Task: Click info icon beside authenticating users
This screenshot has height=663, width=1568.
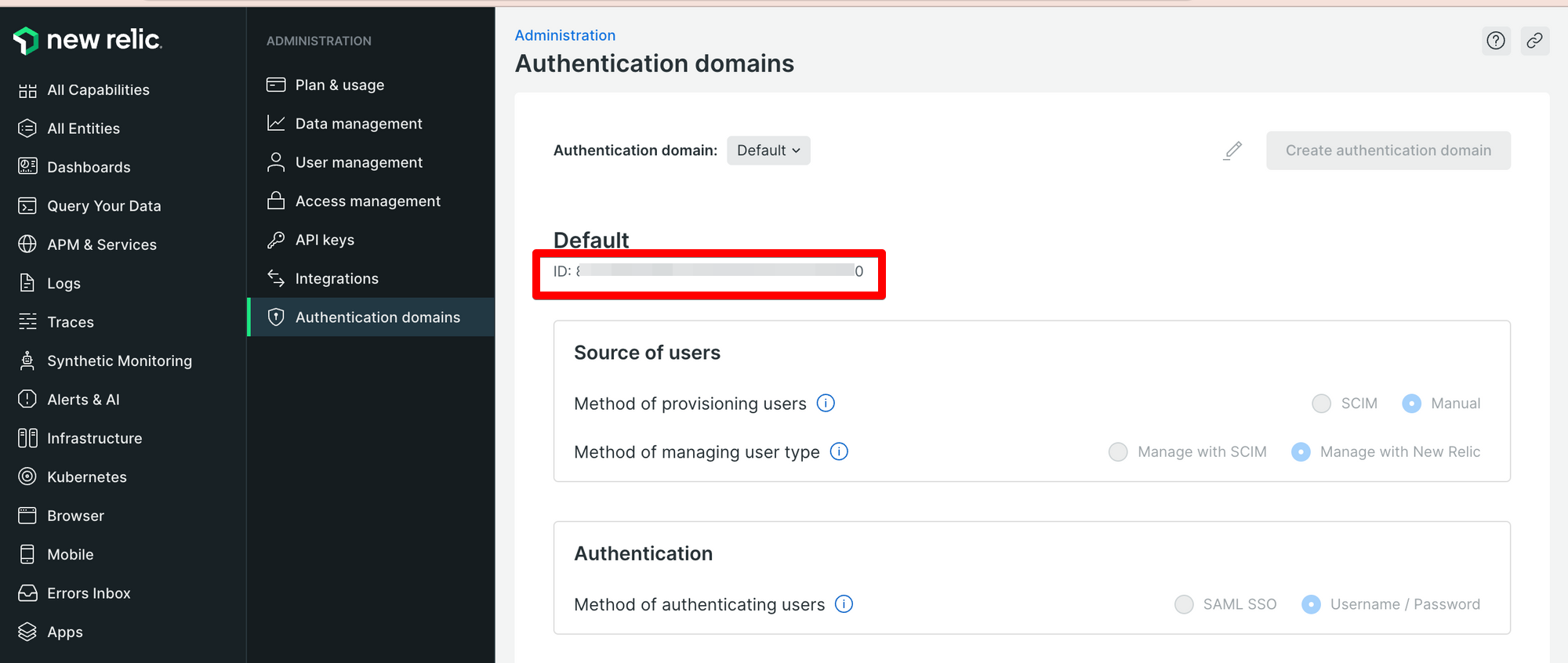Action: click(x=844, y=604)
